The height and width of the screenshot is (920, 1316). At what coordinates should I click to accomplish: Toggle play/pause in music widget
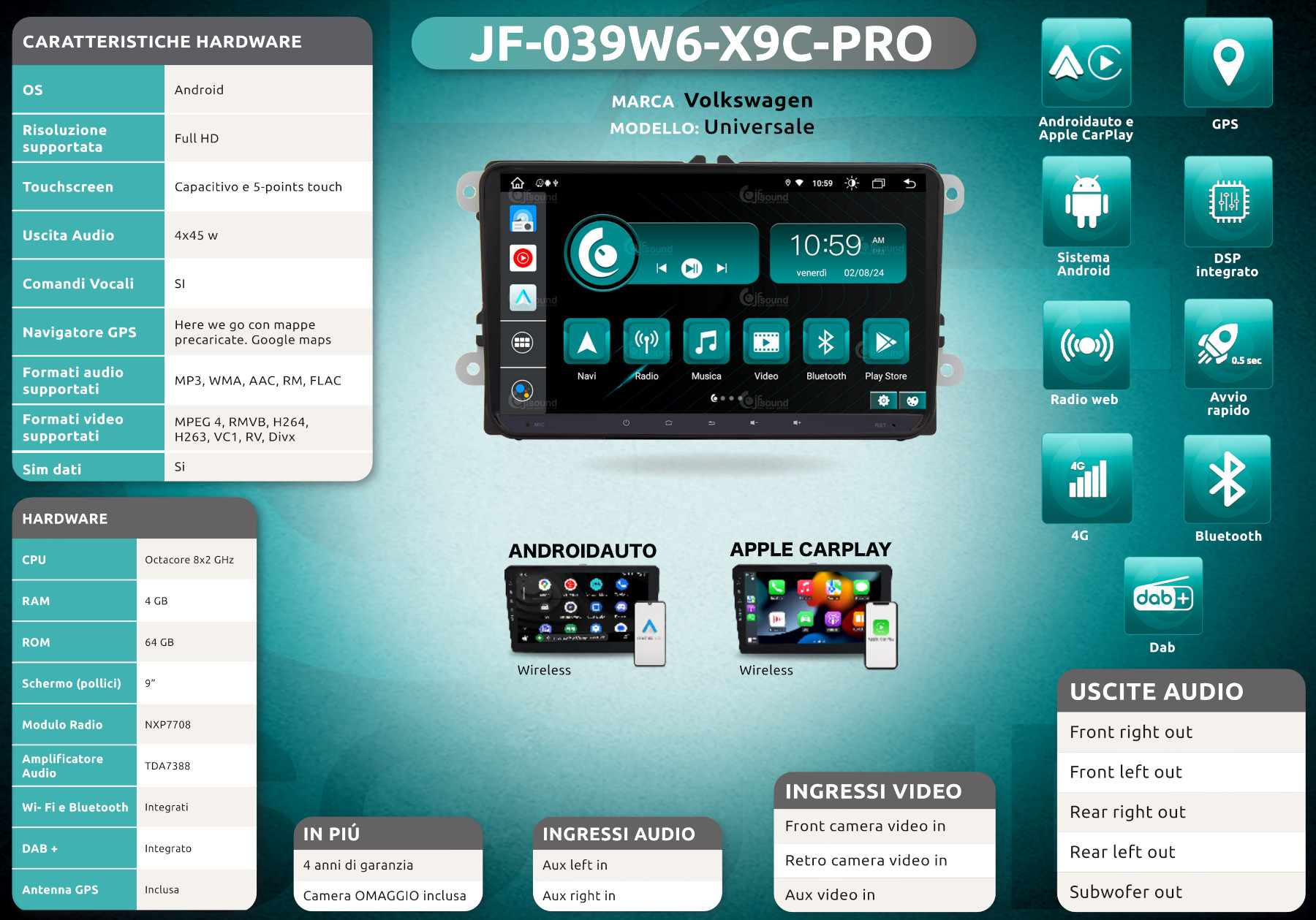coord(691,268)
